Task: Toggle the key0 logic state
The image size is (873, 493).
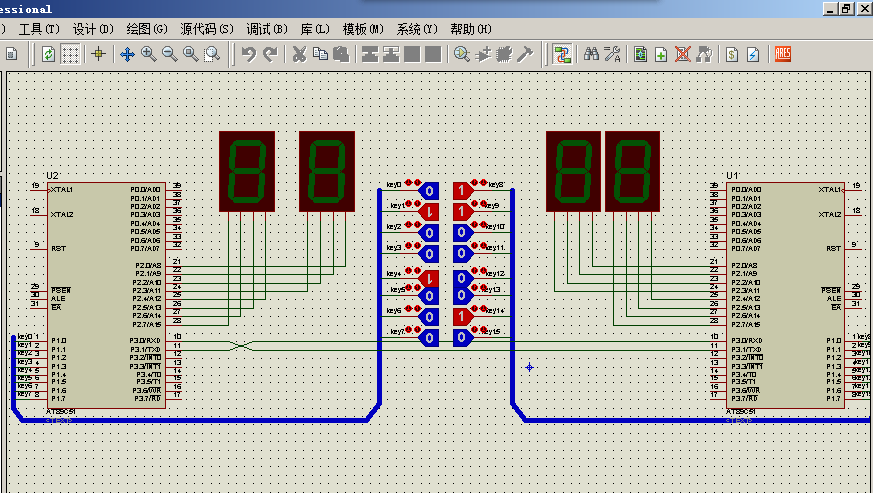Action: (x=429, y=191)
